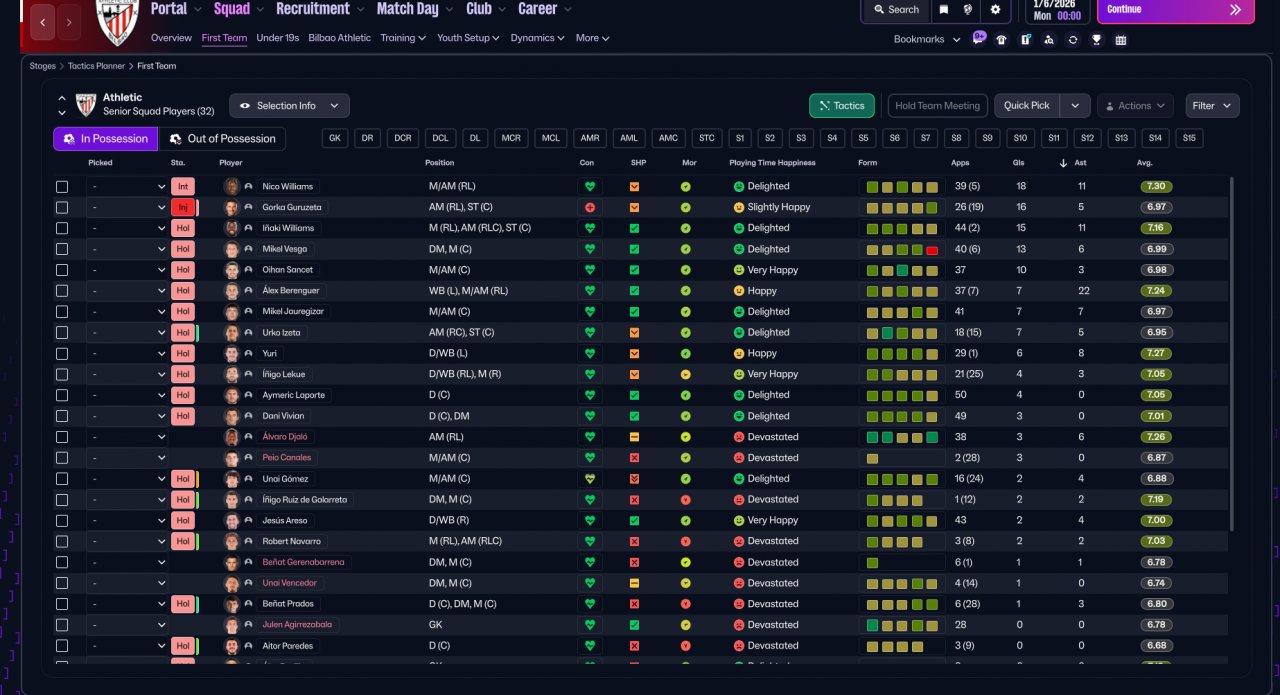Tick the checkbox for Iñaki Williams

tap(62, 228)
